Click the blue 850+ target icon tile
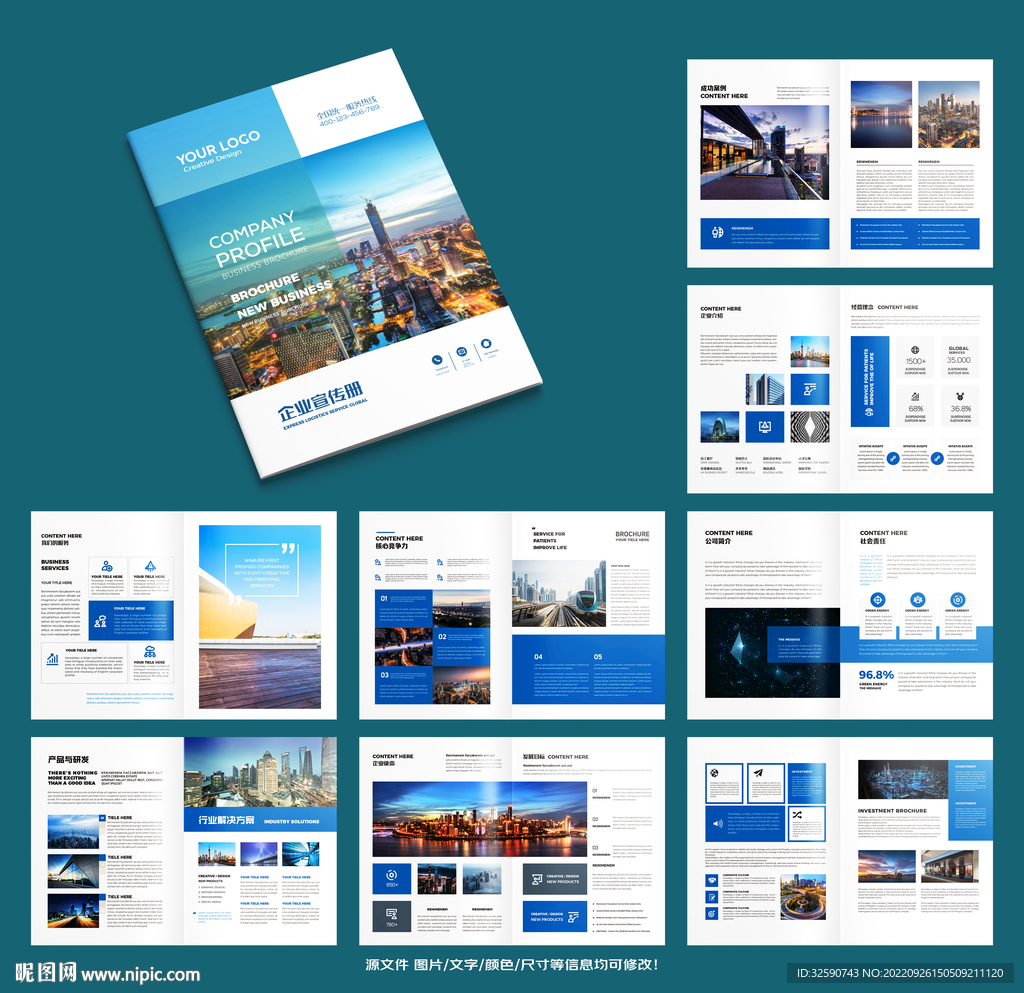1024x993 pixels. coord(392,879)
